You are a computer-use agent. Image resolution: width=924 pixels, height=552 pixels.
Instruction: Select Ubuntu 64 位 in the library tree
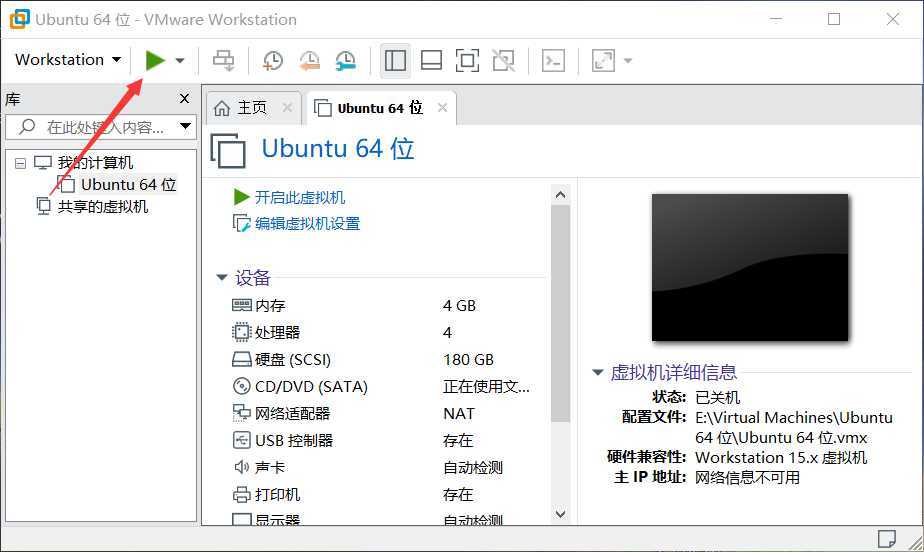pos(128,184)
